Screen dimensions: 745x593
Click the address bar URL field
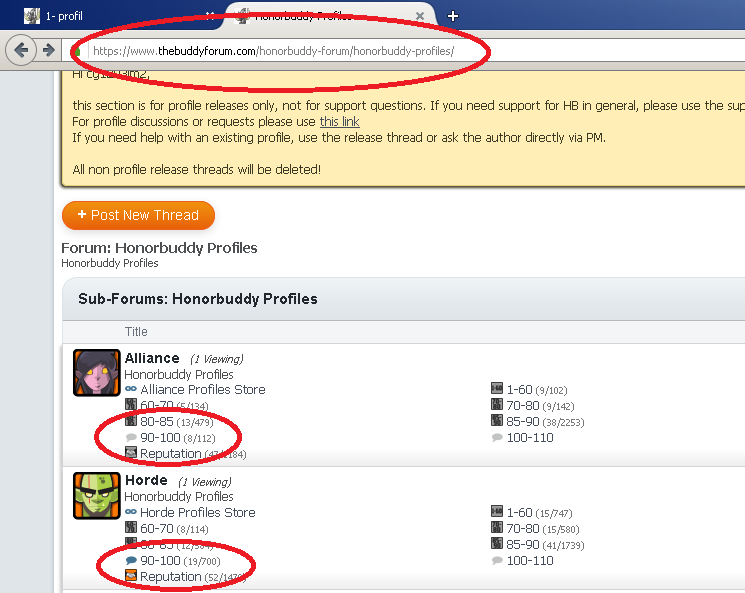click(300, 50)
